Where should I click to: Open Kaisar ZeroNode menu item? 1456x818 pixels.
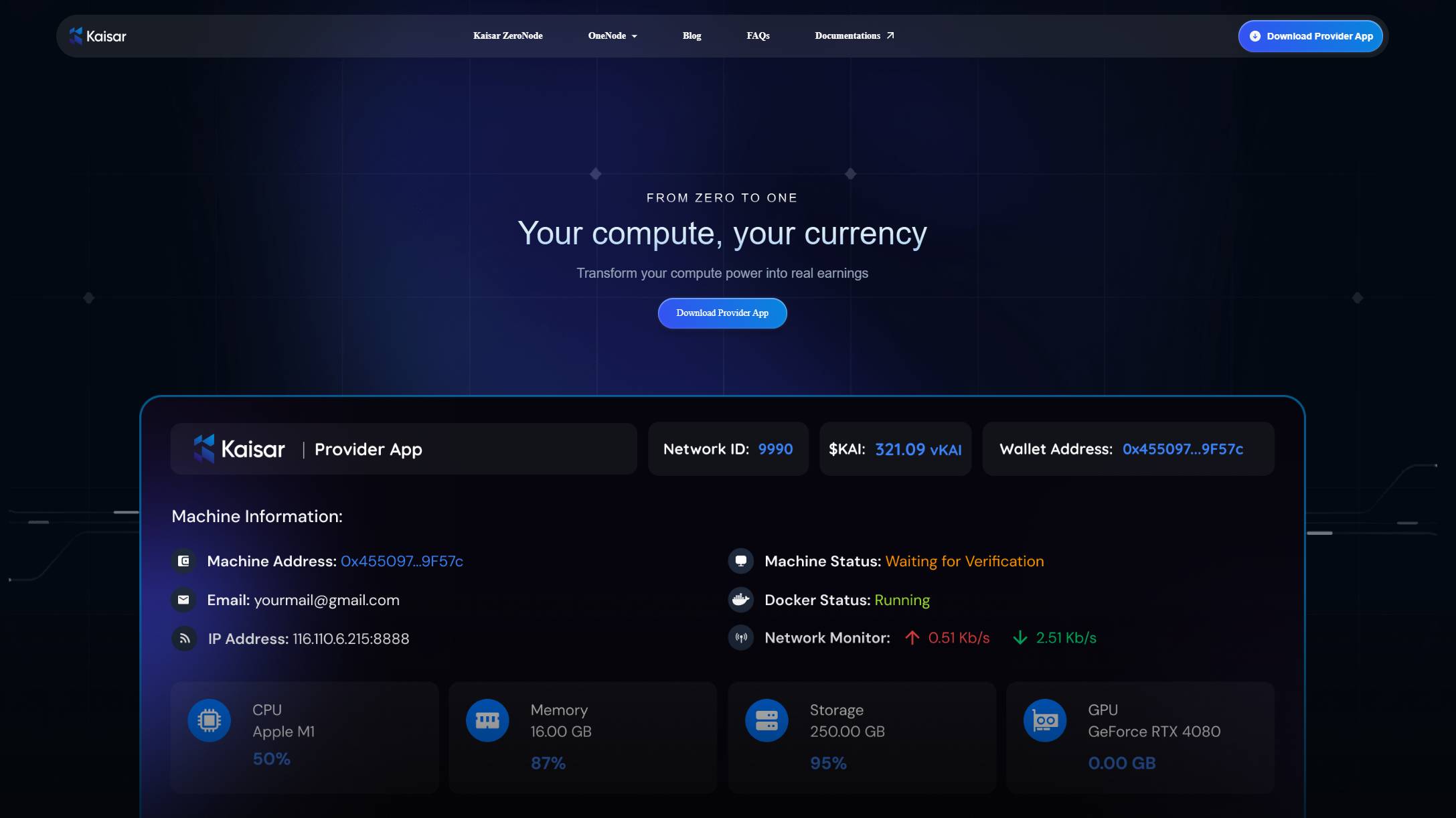[507, 35]
